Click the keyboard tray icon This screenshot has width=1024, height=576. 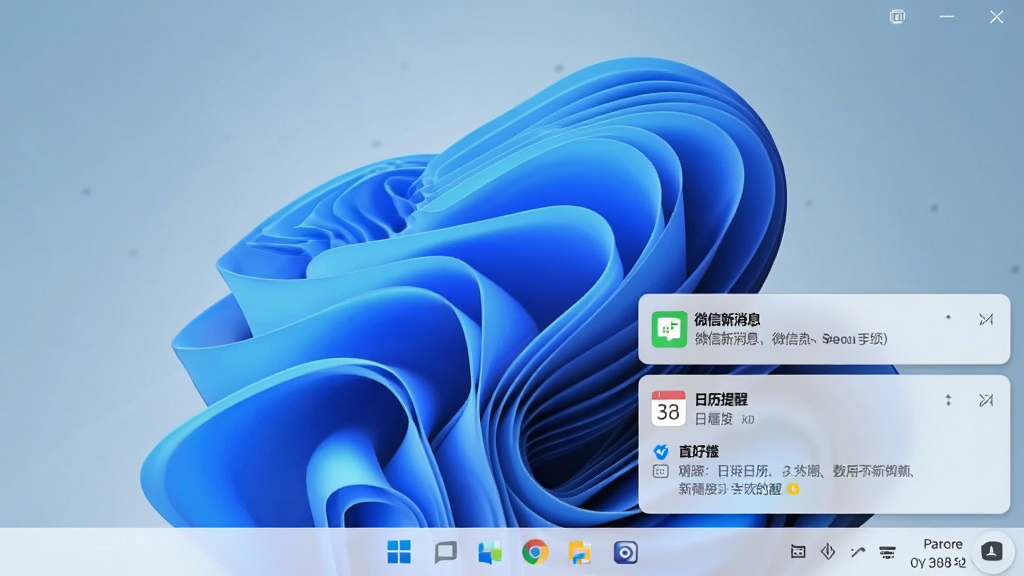(x=797, y=552)
